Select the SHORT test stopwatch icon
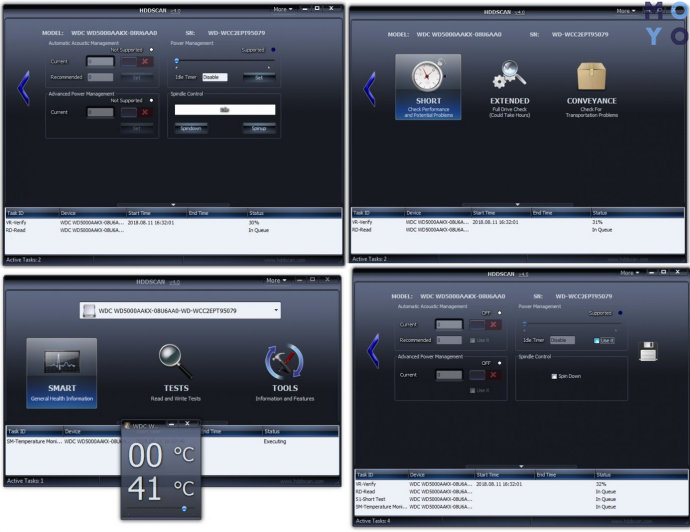 tap(428, 87)
